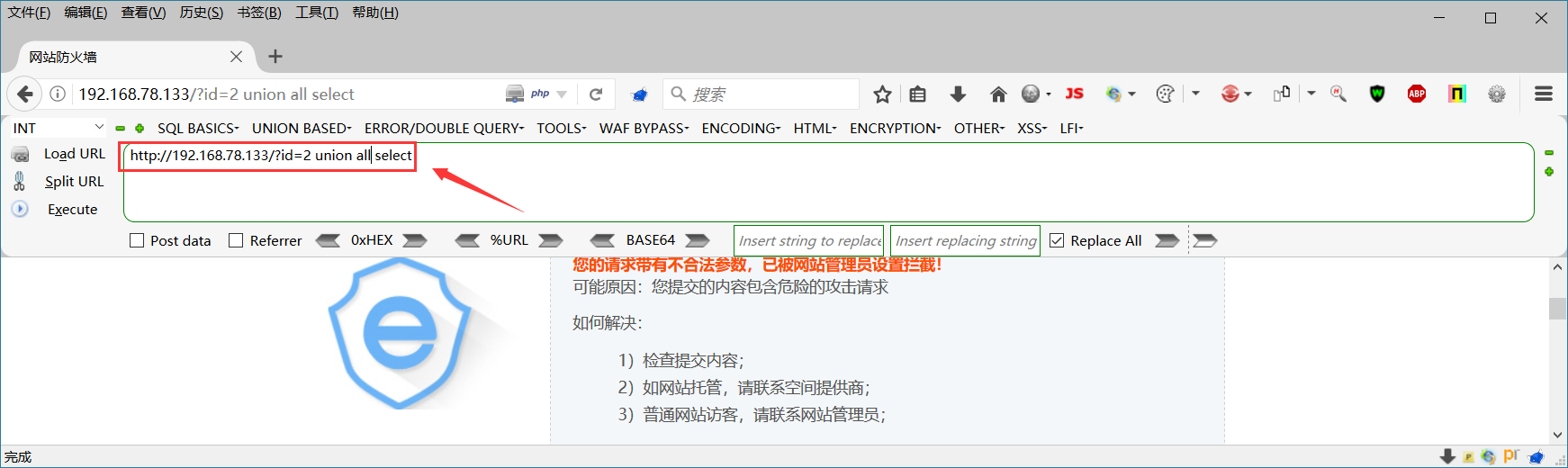Click the Load URL button

[x=75, y=154]
